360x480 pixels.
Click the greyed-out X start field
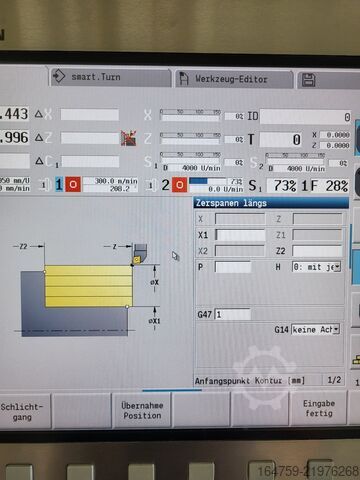[240, 219]
